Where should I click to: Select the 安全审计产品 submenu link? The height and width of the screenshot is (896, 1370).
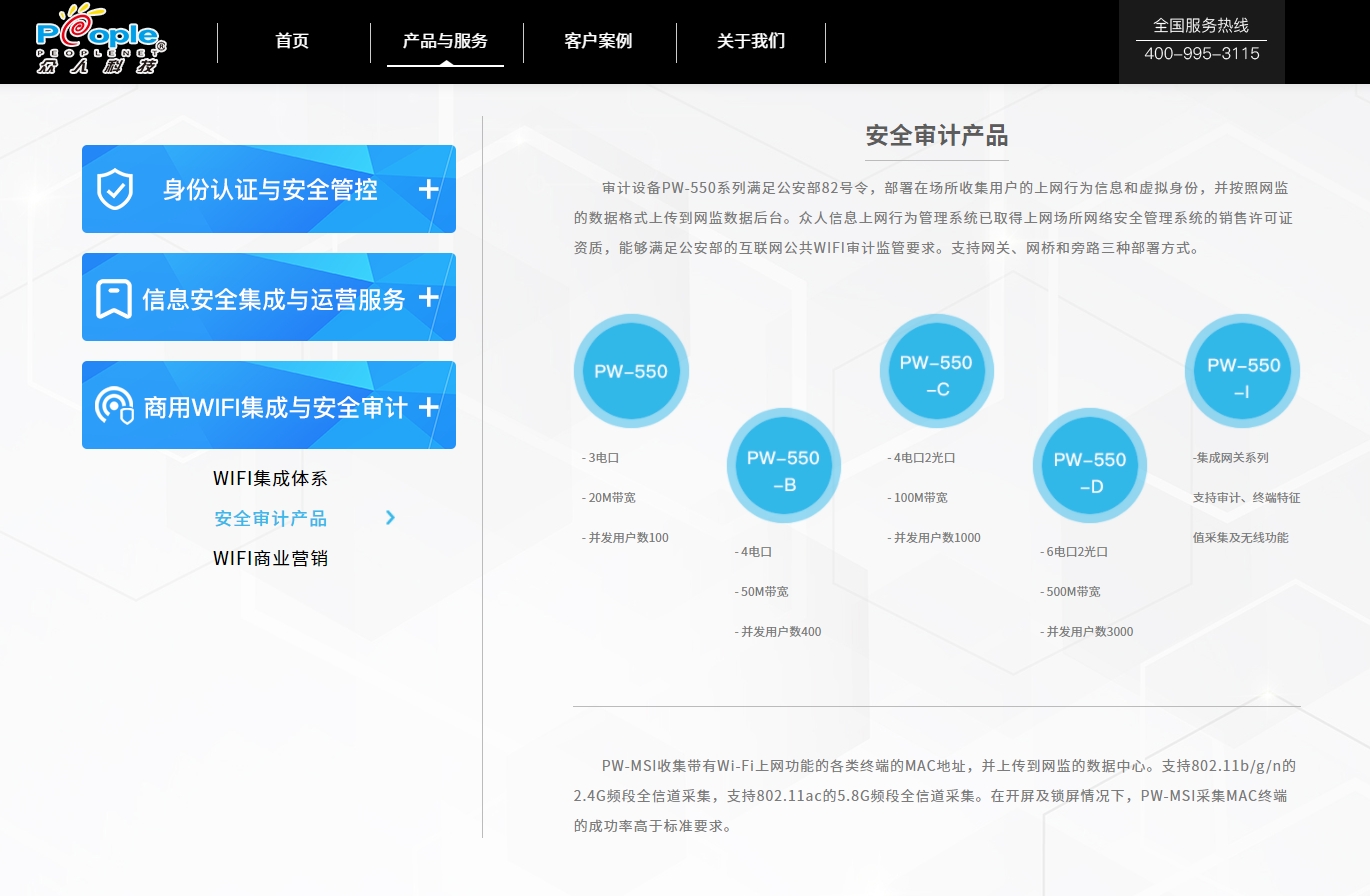[270, 518]
